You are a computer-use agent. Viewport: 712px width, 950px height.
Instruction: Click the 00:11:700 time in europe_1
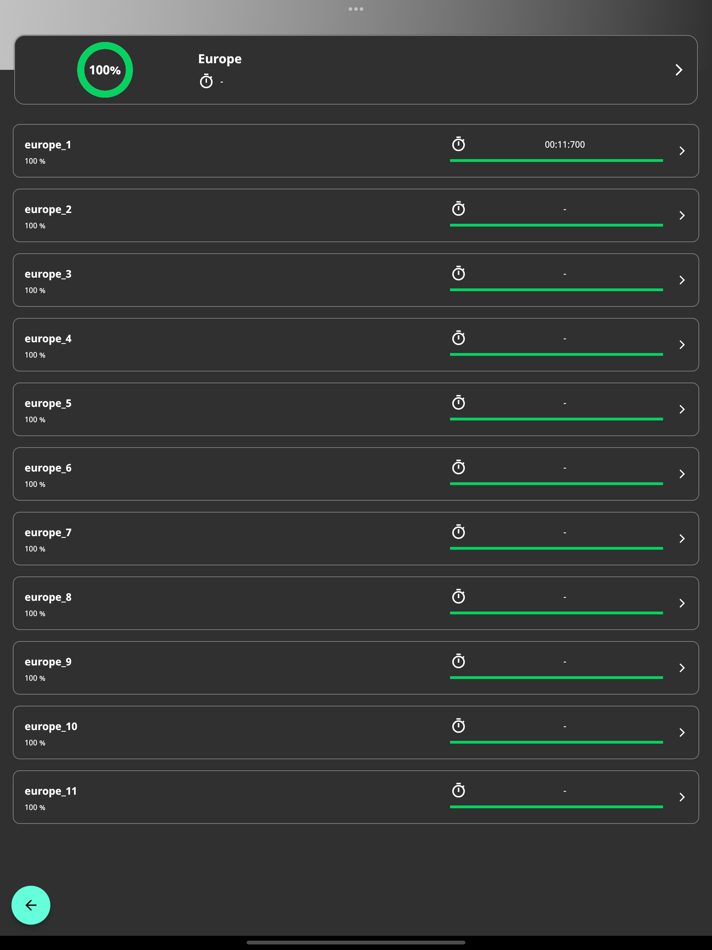(x=565, y=144)
